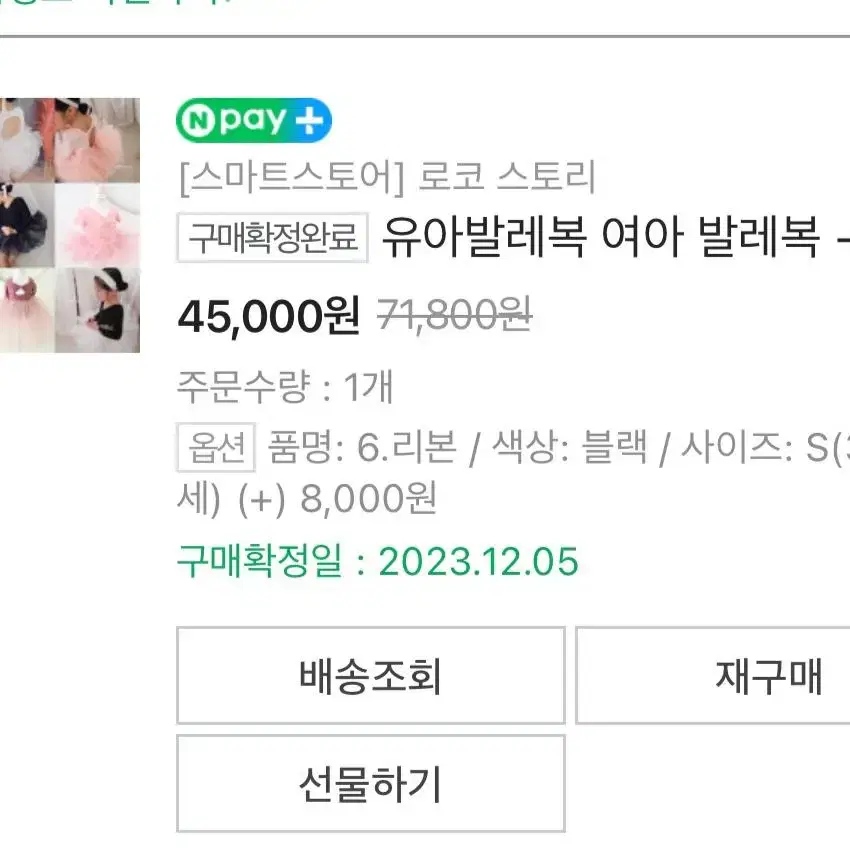Tap the 선물하기 gift button
The image size is (850, 850).
coord(371,784)
